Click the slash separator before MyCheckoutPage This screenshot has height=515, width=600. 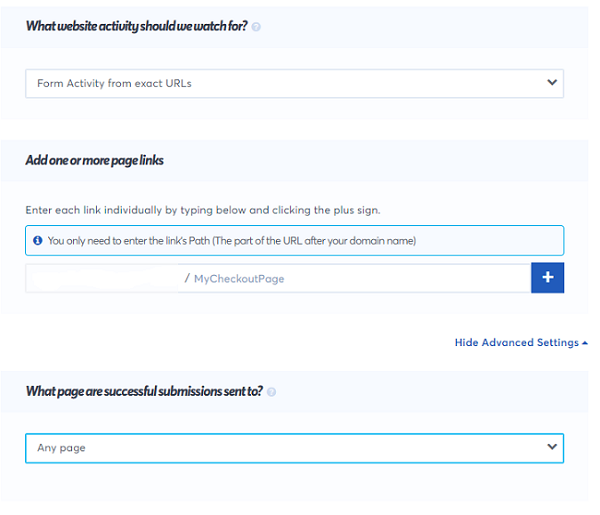pyautogui.click(x=187, y=278)
